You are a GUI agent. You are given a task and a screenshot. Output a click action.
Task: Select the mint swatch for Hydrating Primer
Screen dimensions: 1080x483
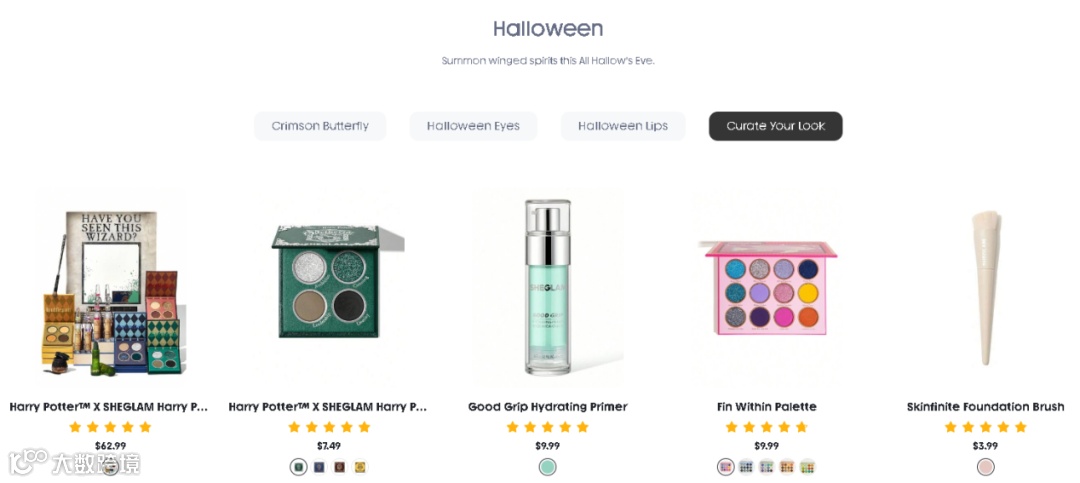click(x=547, y=467)
